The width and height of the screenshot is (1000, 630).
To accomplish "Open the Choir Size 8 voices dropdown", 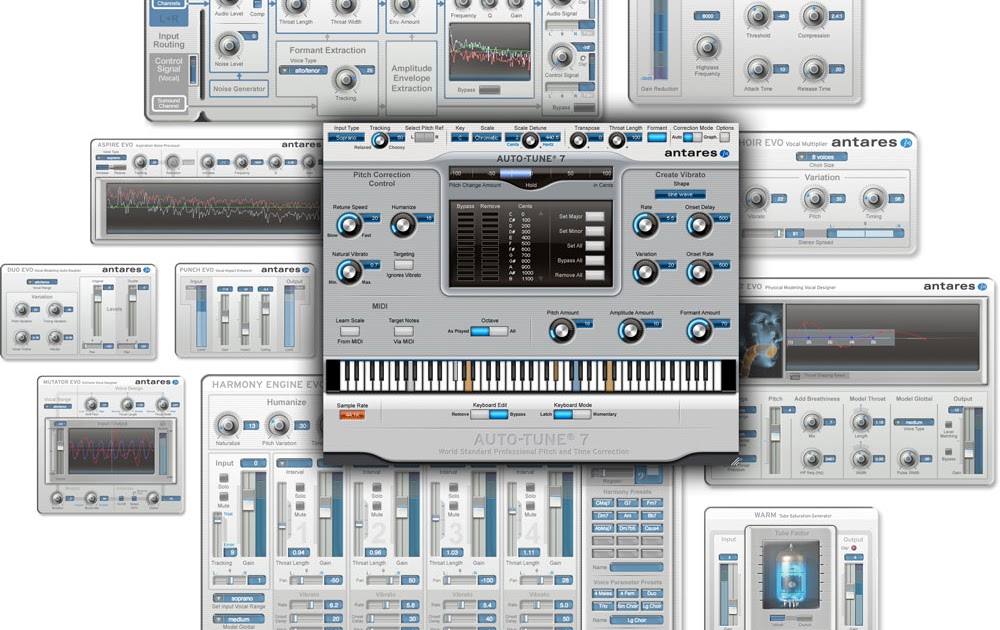I will pyautogui.click(x=821, y=157).
